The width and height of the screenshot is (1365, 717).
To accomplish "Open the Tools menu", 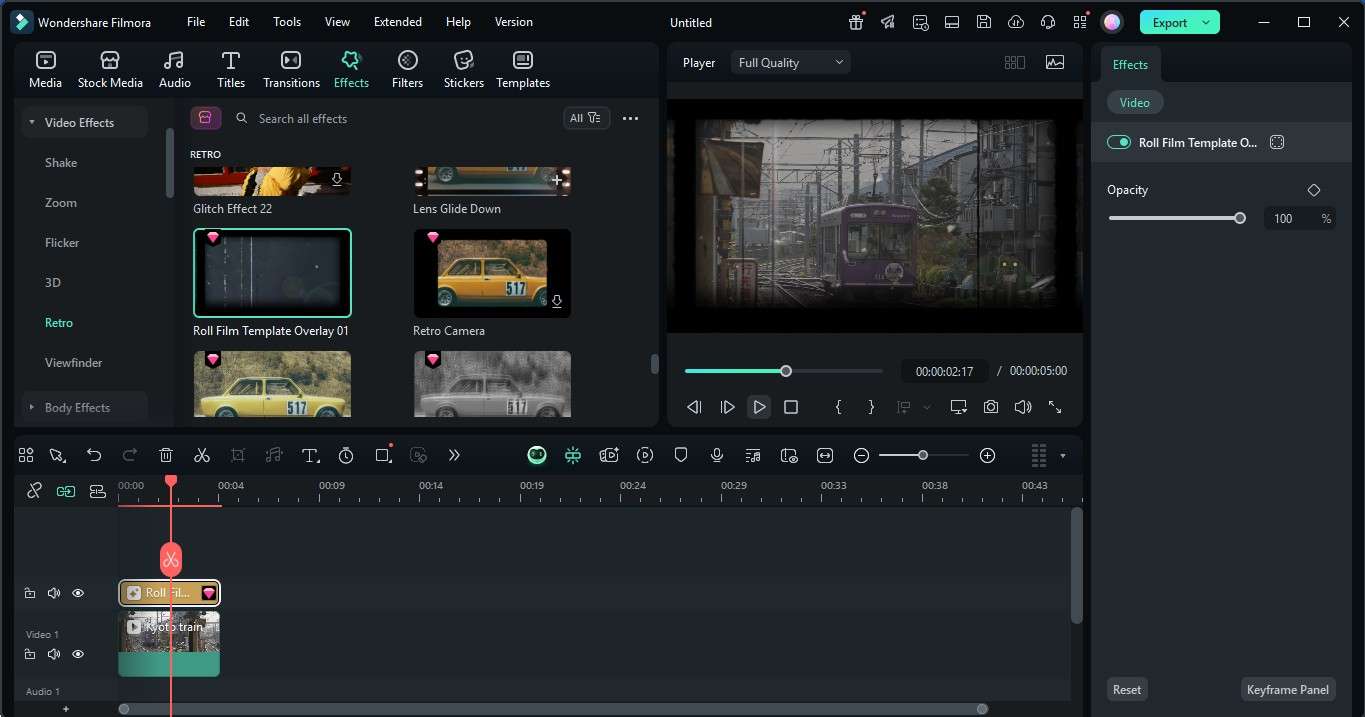I will (287, 22).
